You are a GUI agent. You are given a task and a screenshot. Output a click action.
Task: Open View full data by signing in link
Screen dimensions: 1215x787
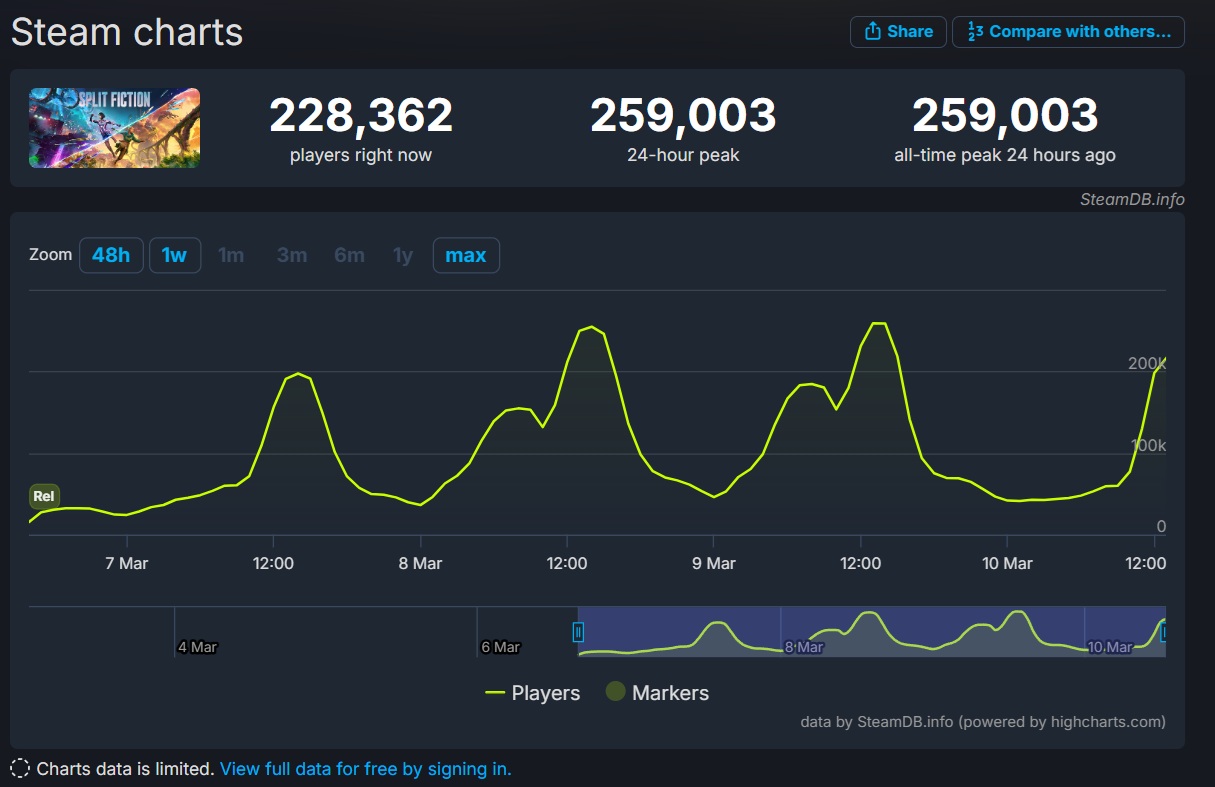tap(365, 769)
